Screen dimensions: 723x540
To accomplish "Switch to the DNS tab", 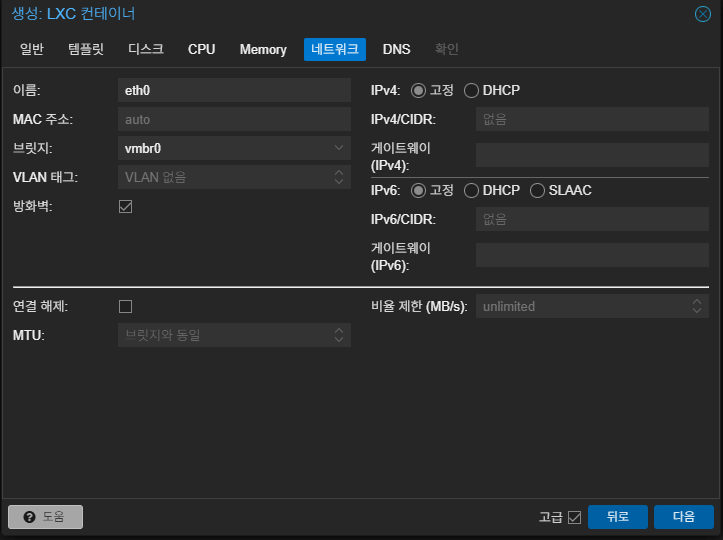I will [x=396, y=49].
